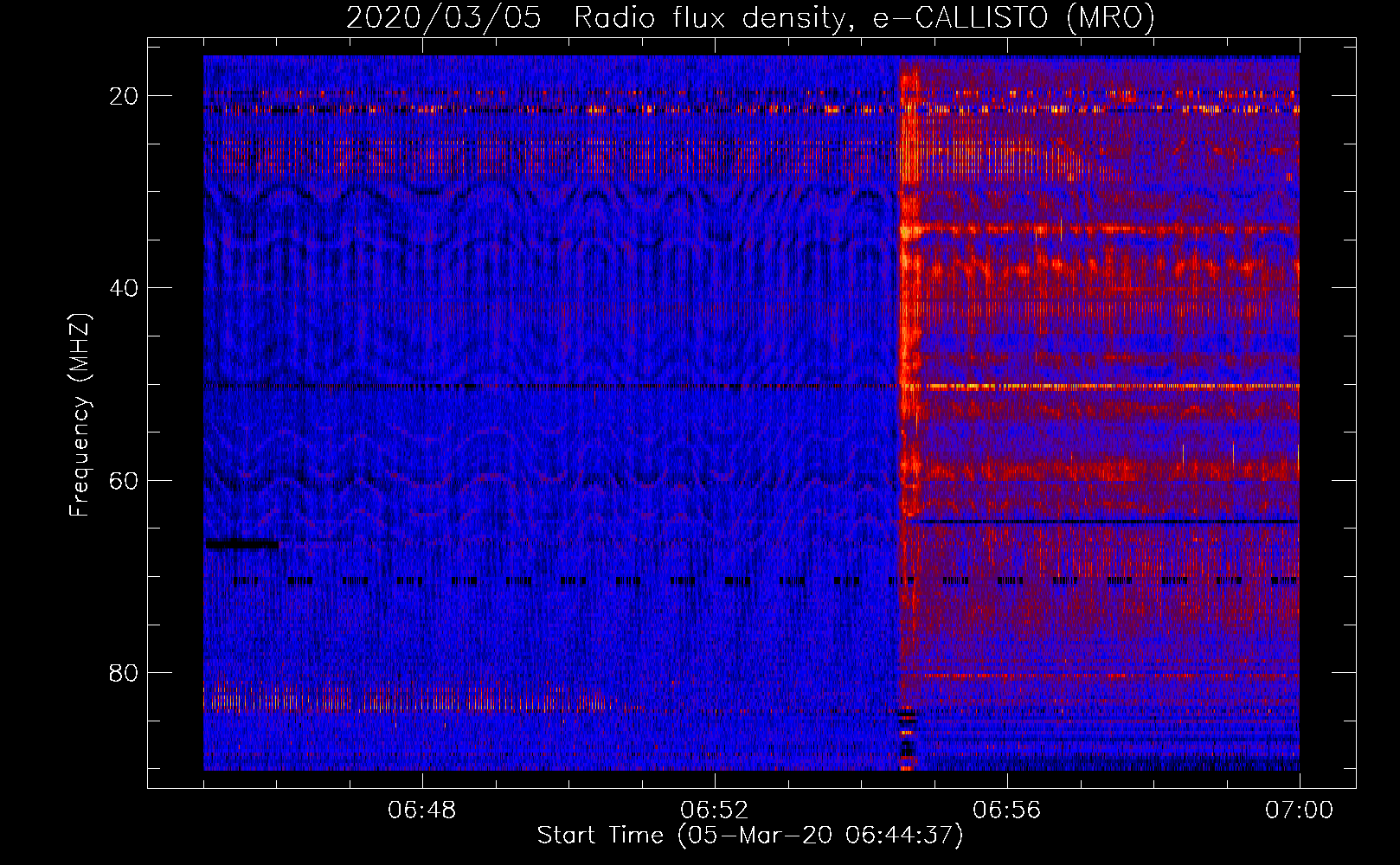1400x865 pixels.
Task: Click the 20 MHz frequency tick label
Action: (124, 96)
